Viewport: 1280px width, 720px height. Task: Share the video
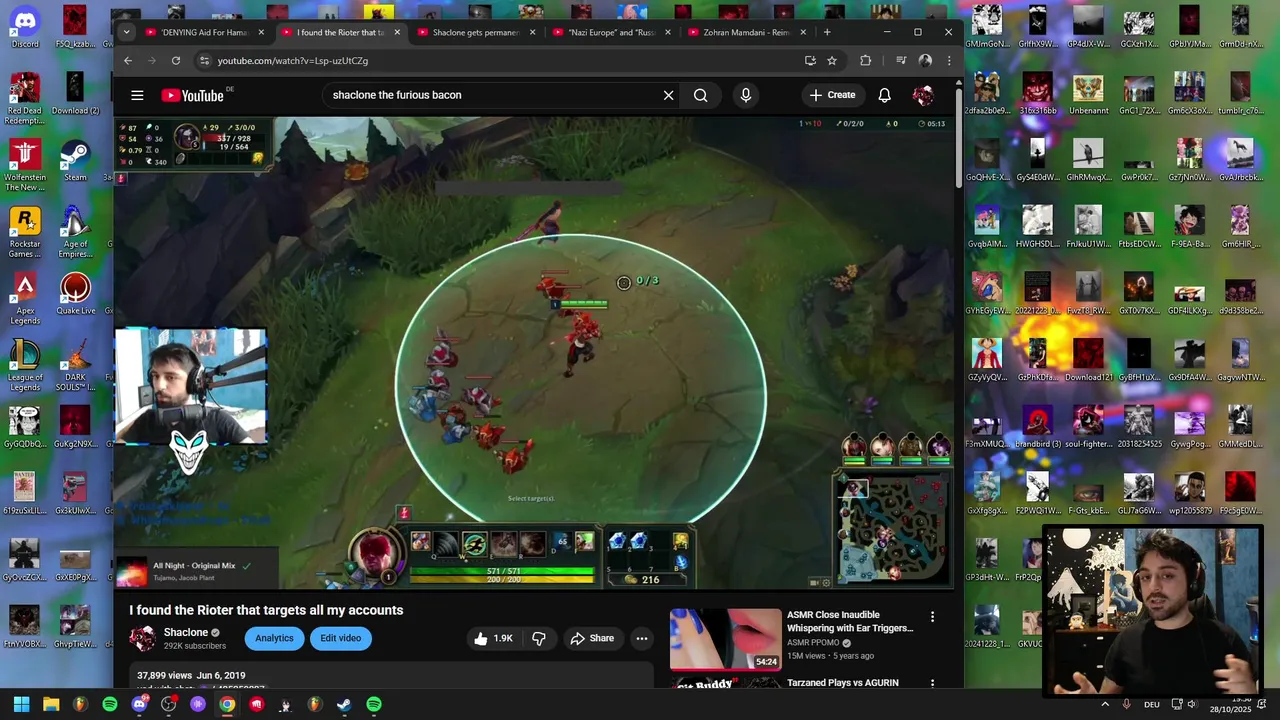point(592,638)
